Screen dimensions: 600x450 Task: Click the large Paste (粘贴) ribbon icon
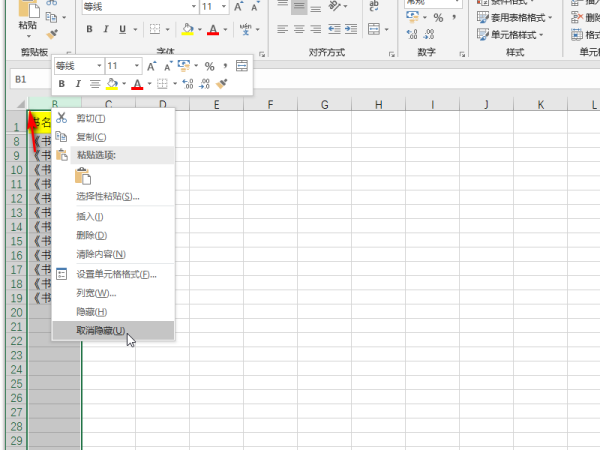click(28, 14)
